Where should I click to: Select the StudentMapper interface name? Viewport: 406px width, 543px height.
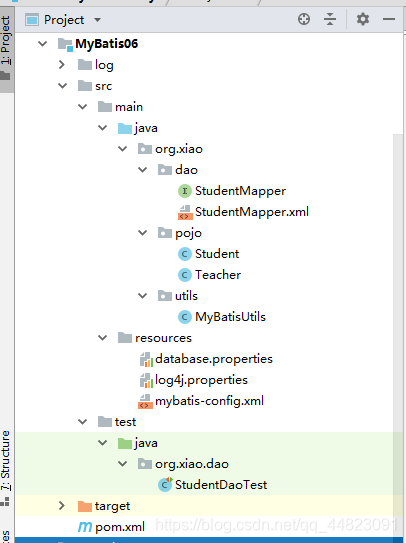coord(240,191)
